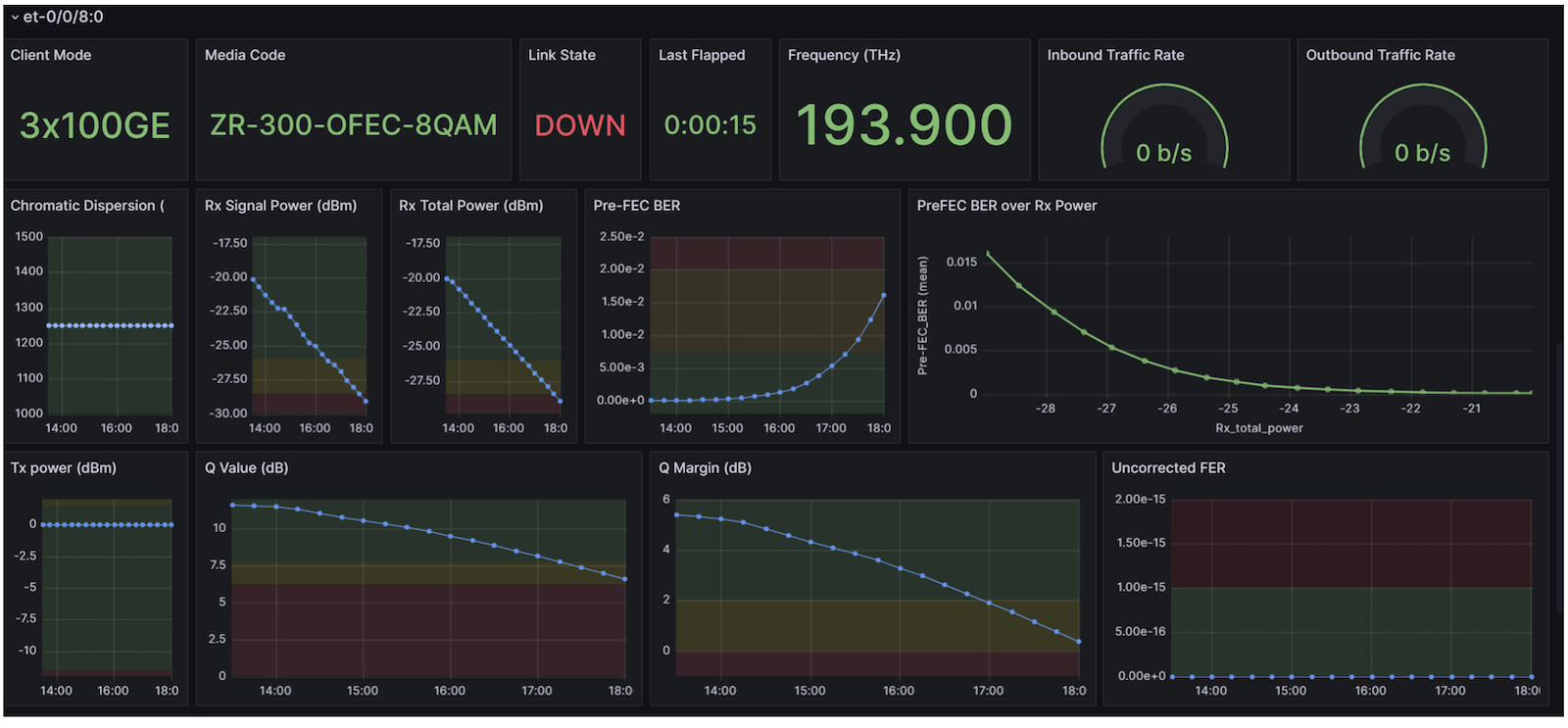Click the DOWN link state value

580,125
